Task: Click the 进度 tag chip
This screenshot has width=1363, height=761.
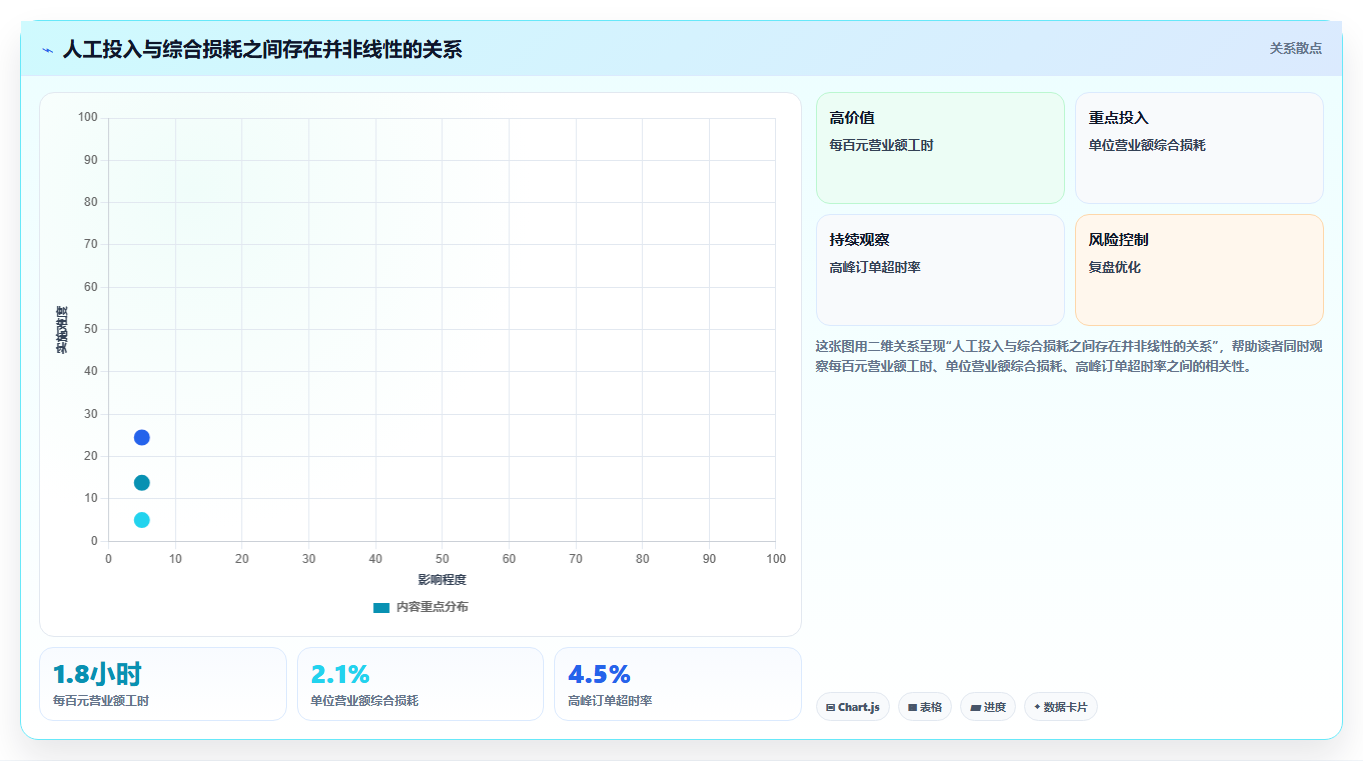Action: (988, 707)
